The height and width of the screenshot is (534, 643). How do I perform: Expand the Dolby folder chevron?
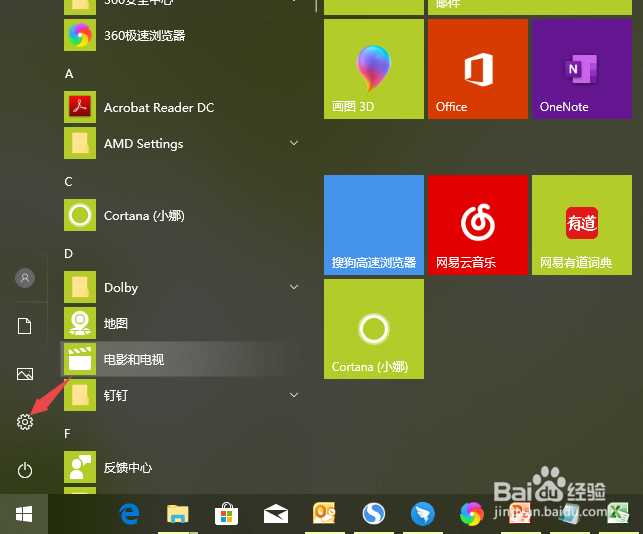pos(294,287)
